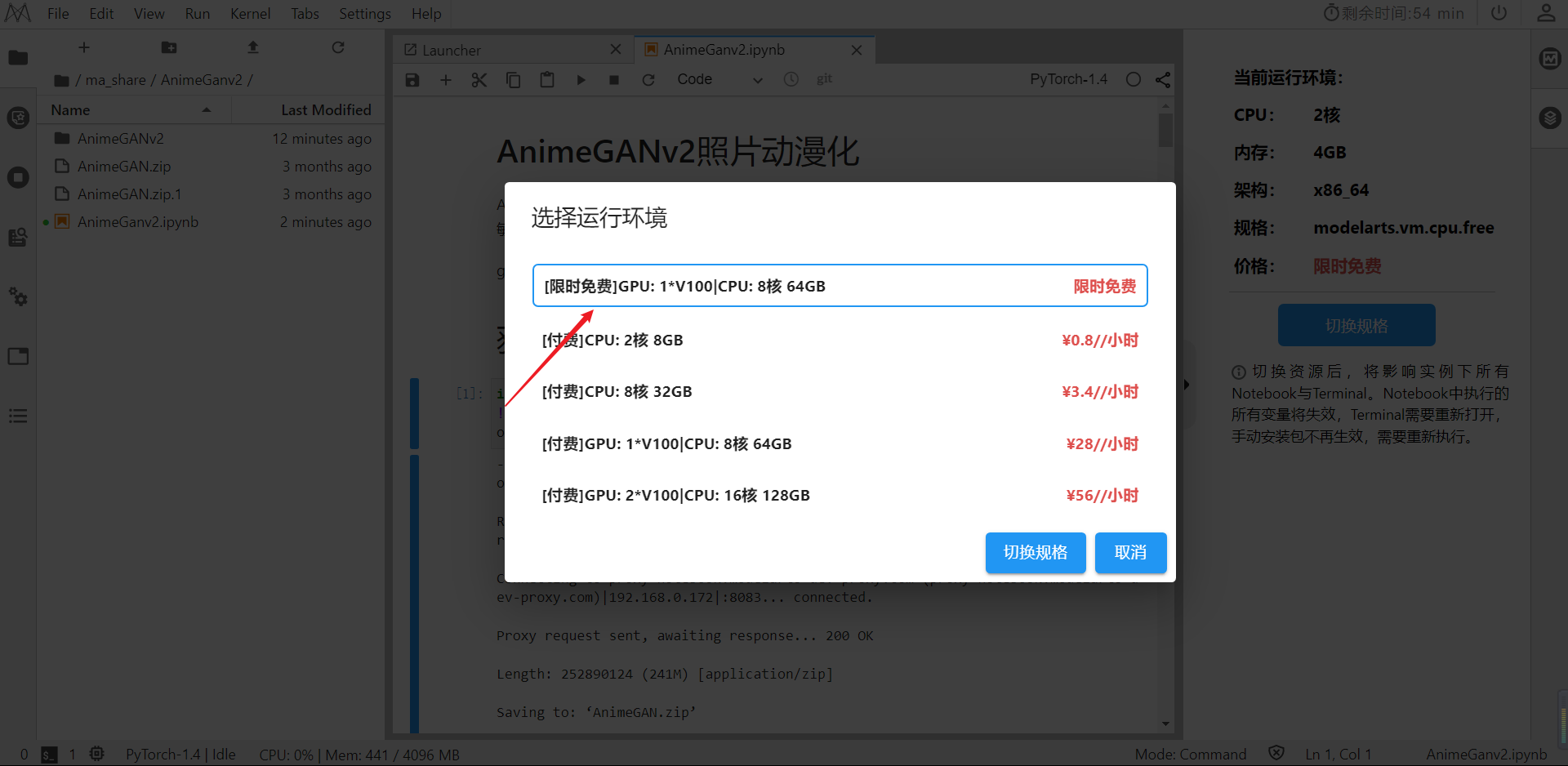The image size is (1568, 766).
Task: Click the root folder breadcrumb icon
Action: [x=61, y=80]
